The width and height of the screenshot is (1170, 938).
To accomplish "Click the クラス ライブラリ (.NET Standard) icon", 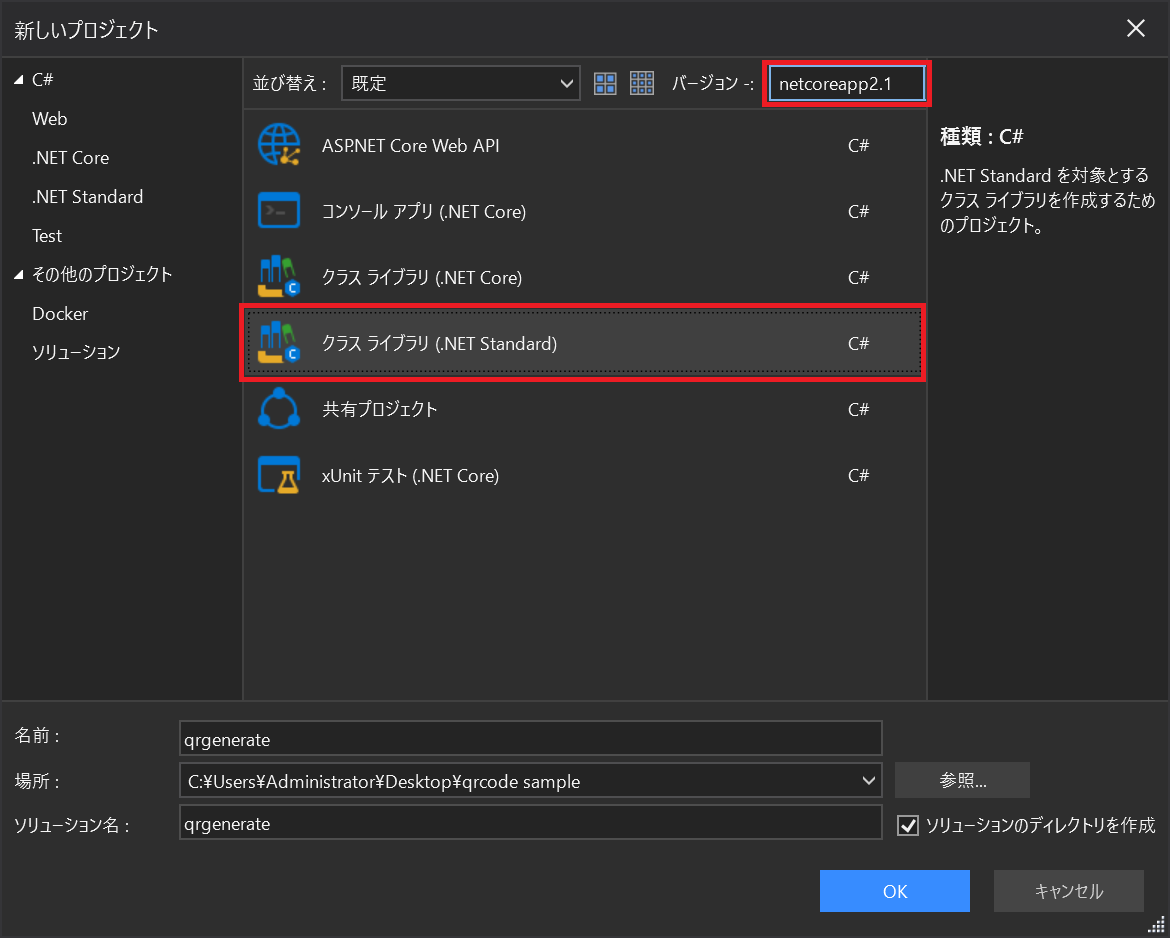I will [279, 343].
